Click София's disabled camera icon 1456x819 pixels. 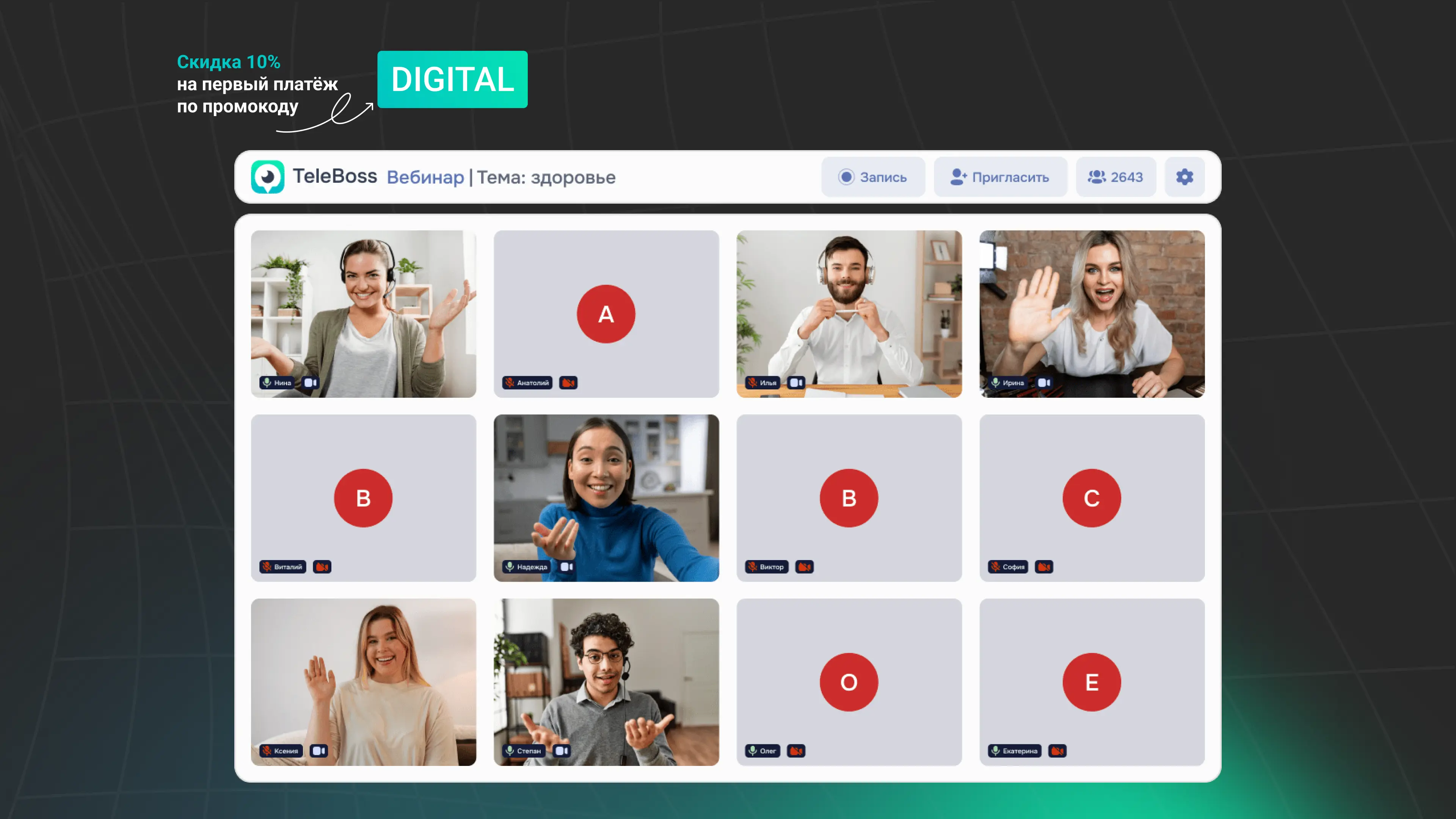click(x=1043, y=567)
